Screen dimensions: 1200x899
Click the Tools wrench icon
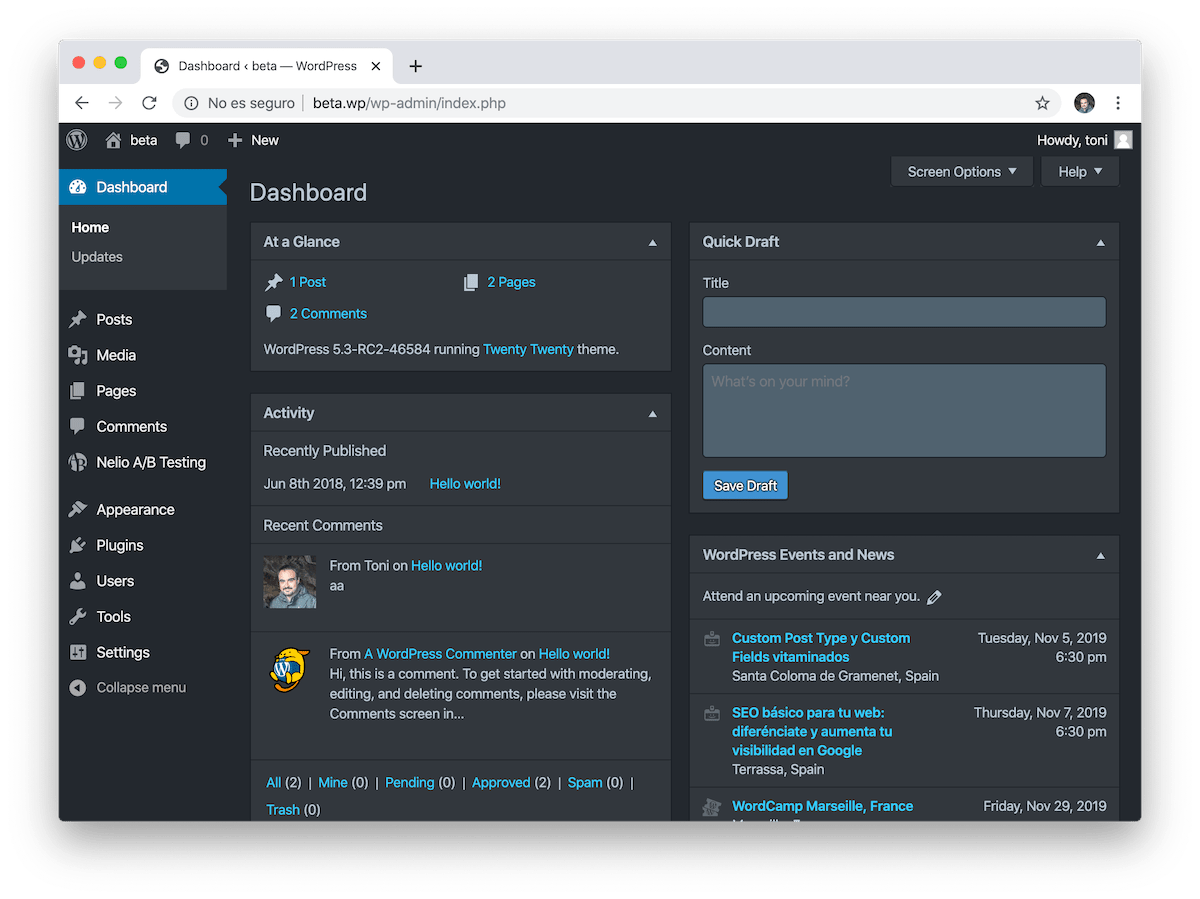pos(78,617)
